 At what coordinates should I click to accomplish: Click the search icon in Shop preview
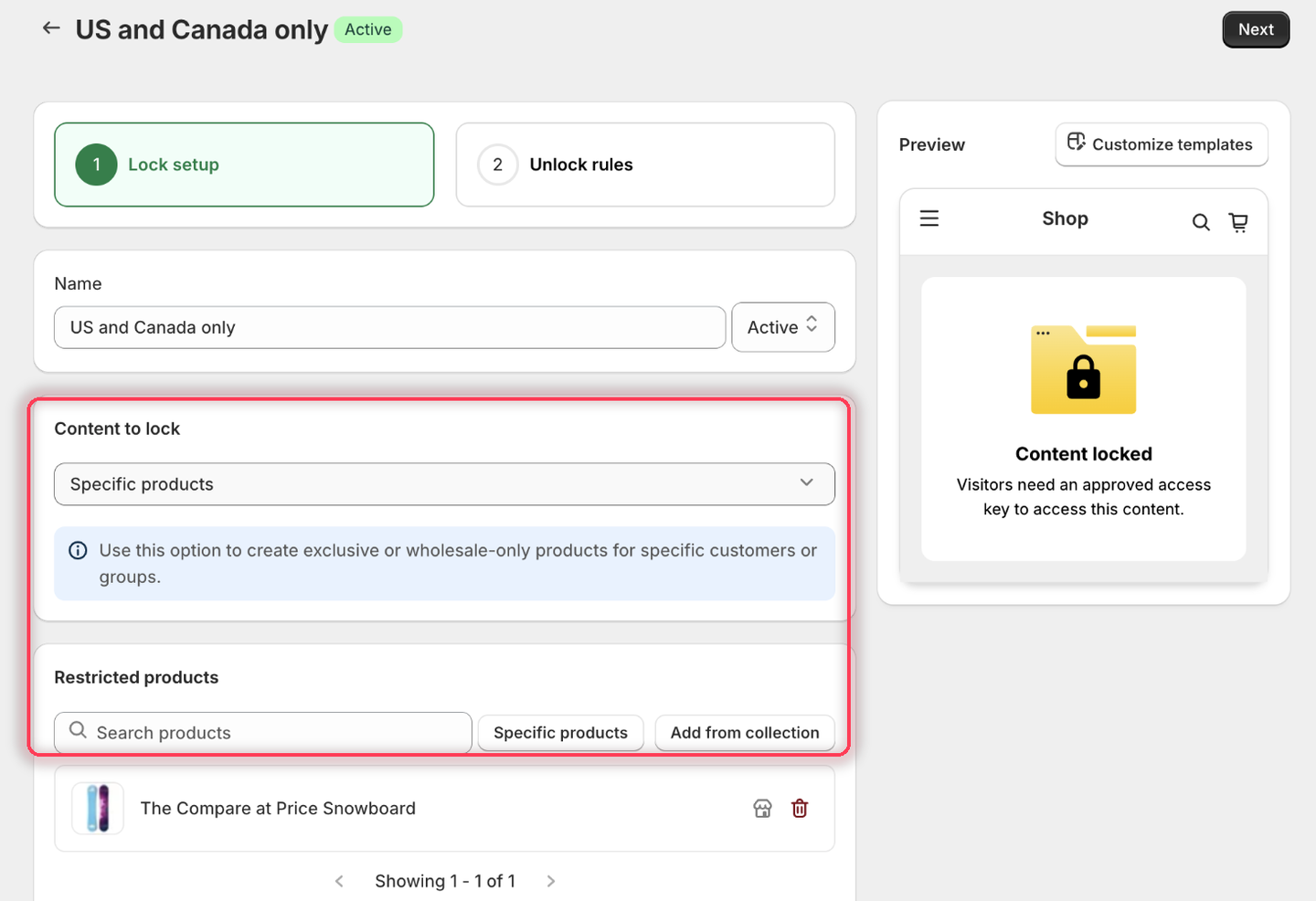point(1201,222)
